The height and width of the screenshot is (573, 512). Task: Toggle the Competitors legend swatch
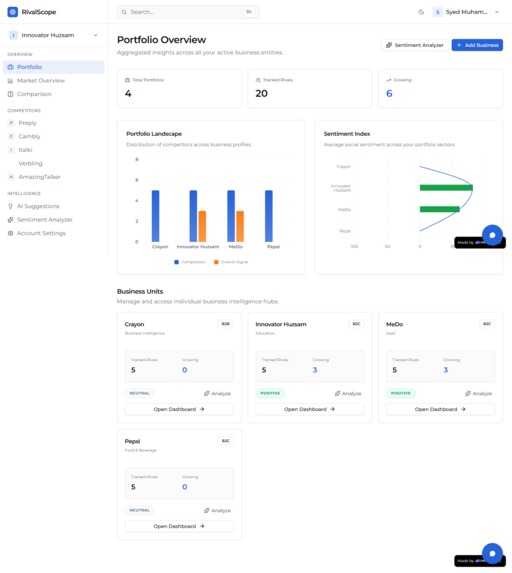(x=177, y=262)
